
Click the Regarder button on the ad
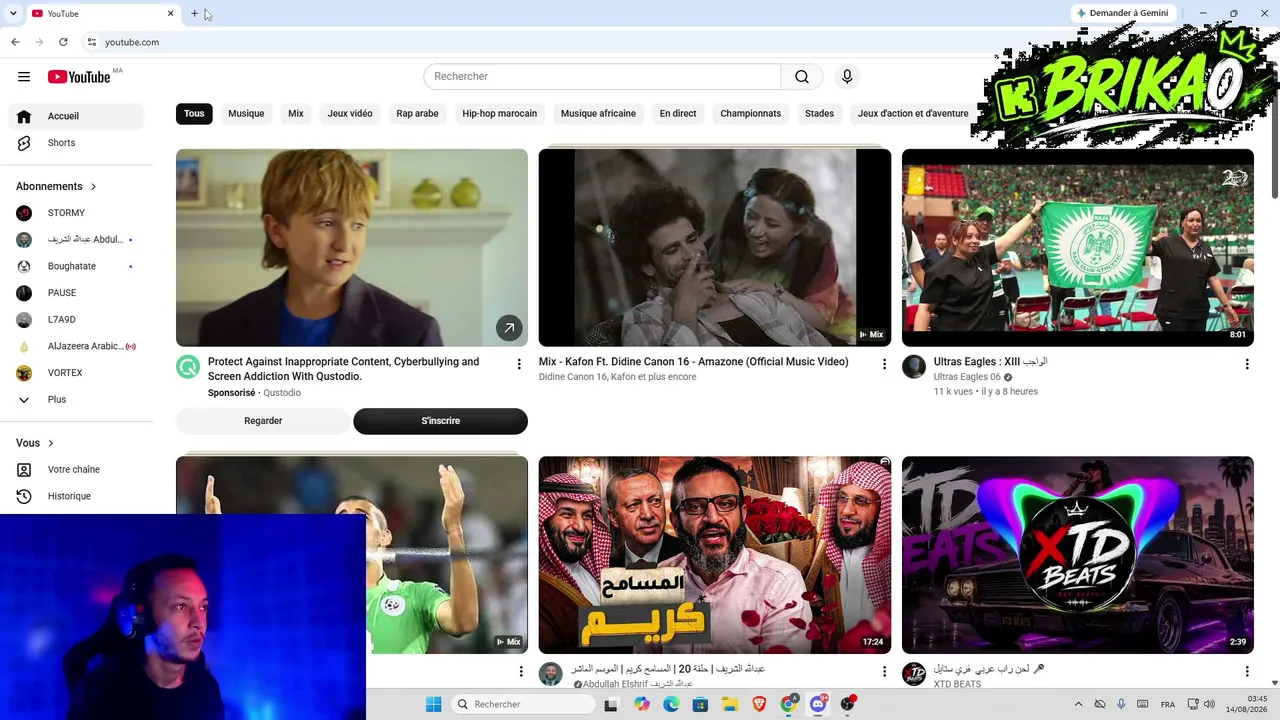click(x=263, y=421)
